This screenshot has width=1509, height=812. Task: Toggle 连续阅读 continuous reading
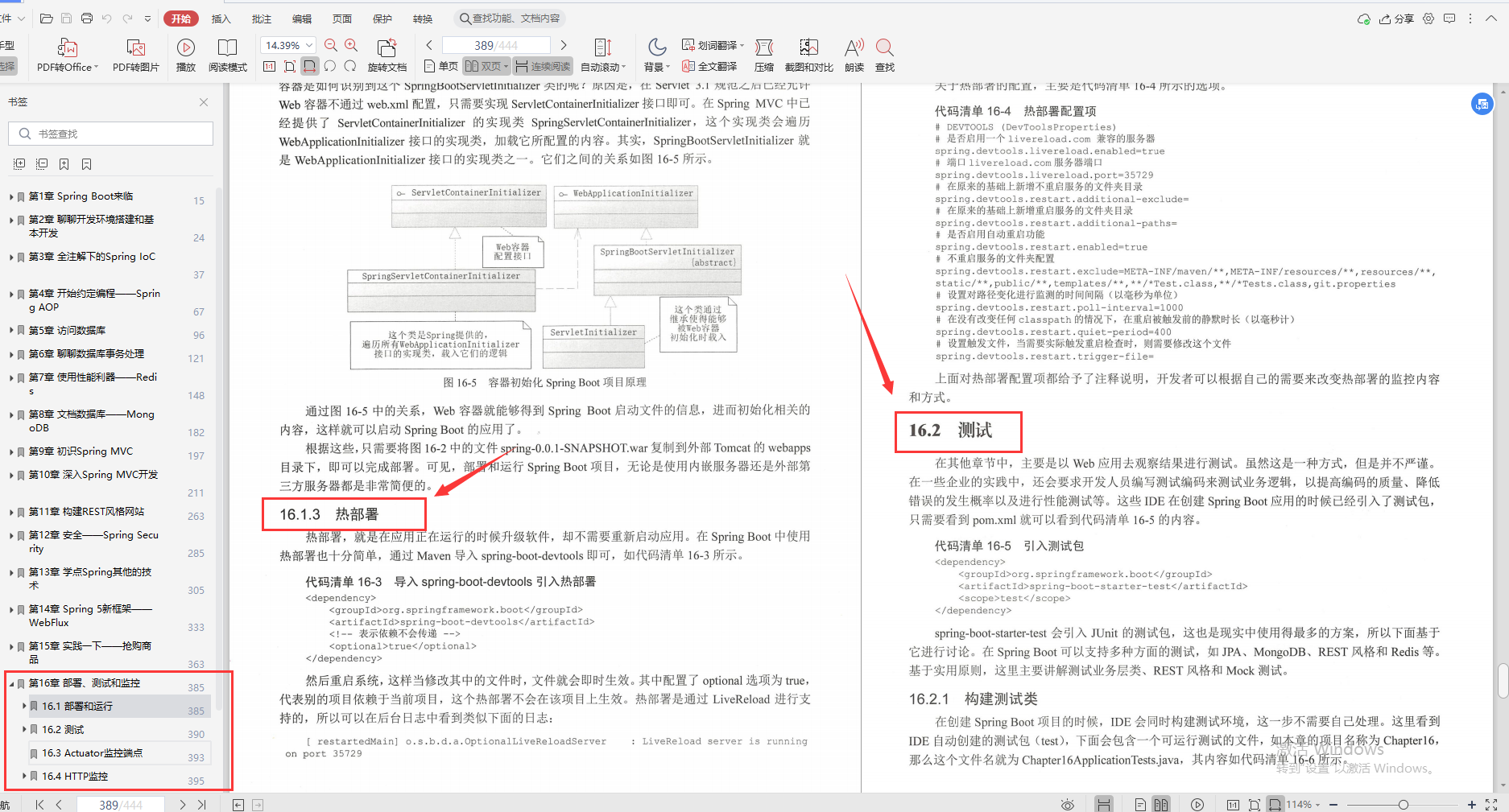(x=543, y=66)
